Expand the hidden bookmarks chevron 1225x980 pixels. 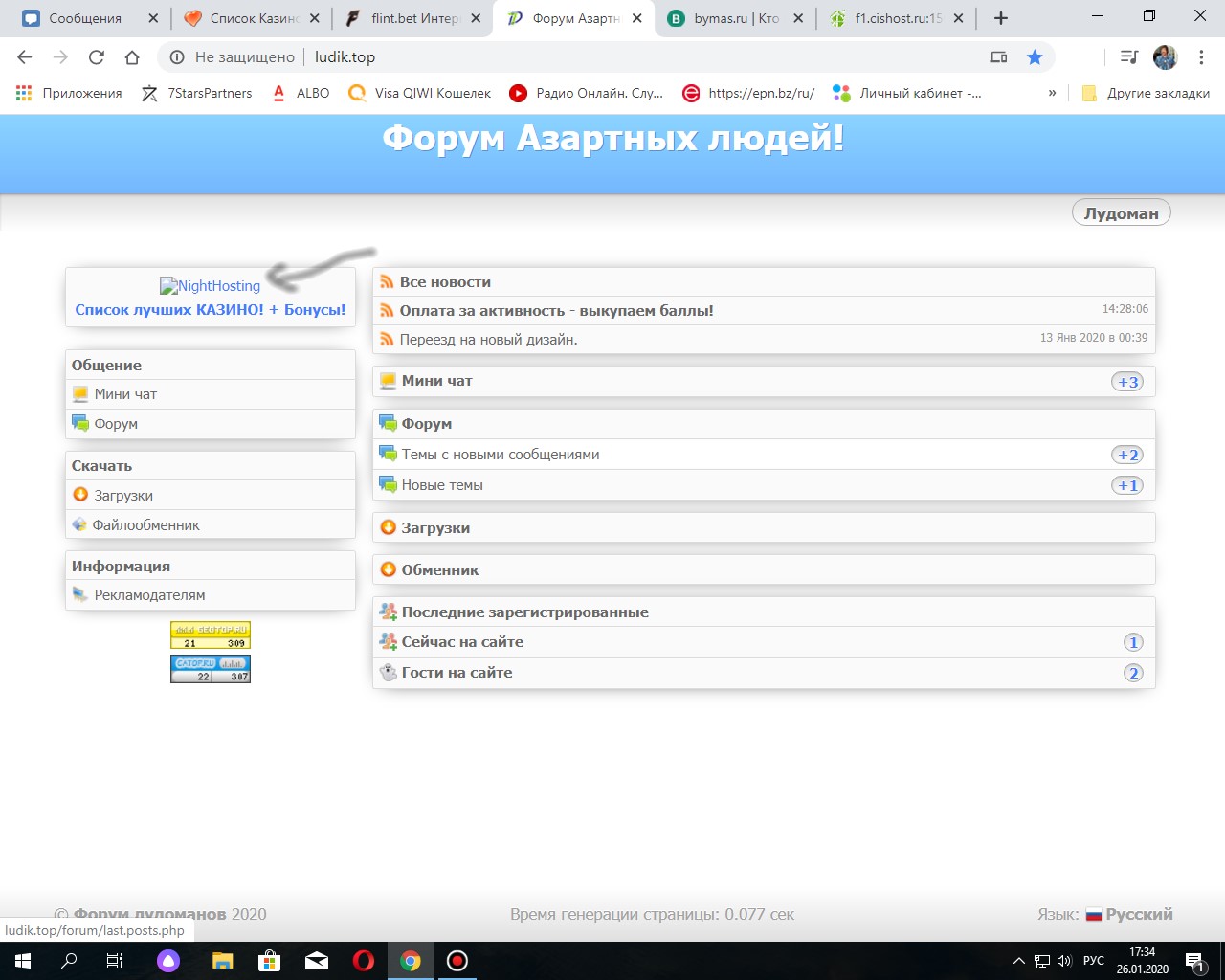coord(1052,93)
